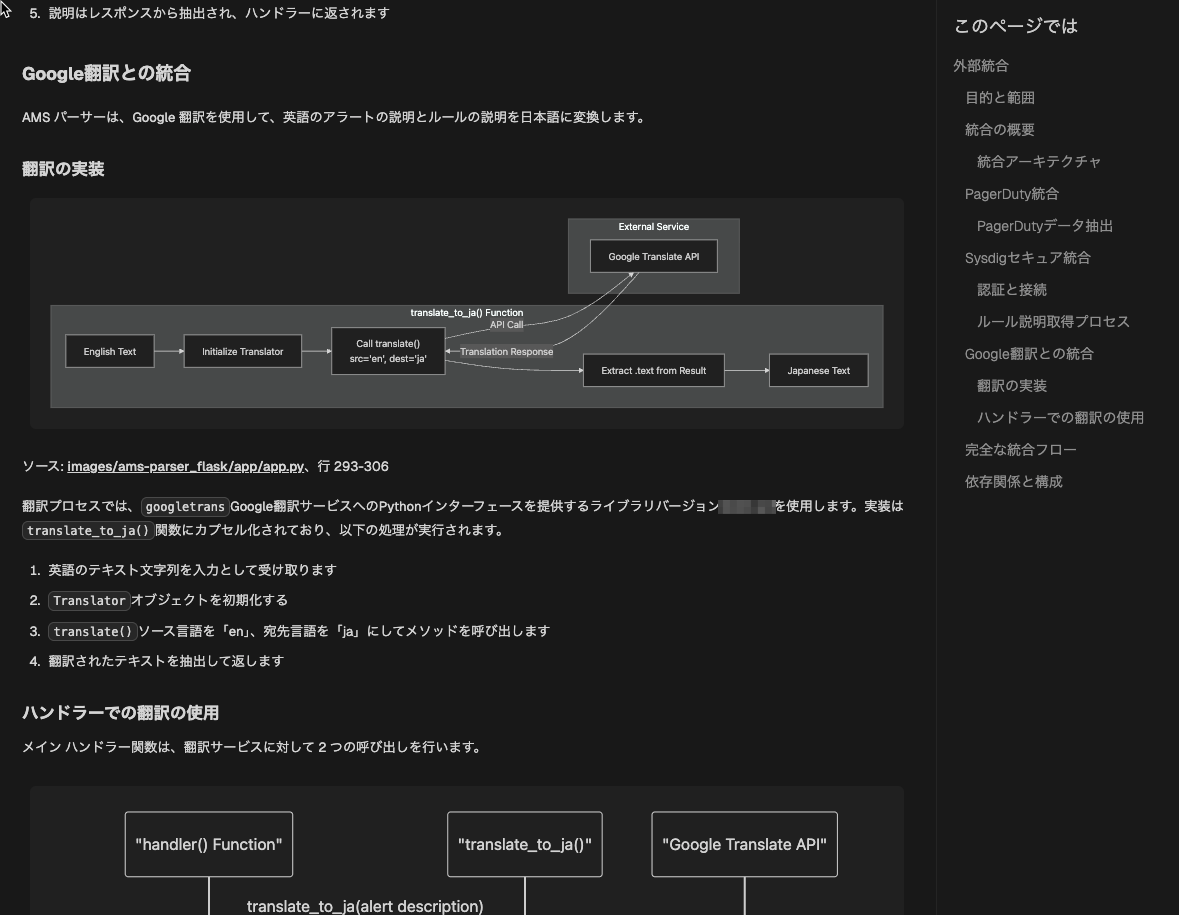This screenshot has width=1179, height=915.
Task: Click the paragraph beginning AMS パーサーは
Action: (334, 117)
